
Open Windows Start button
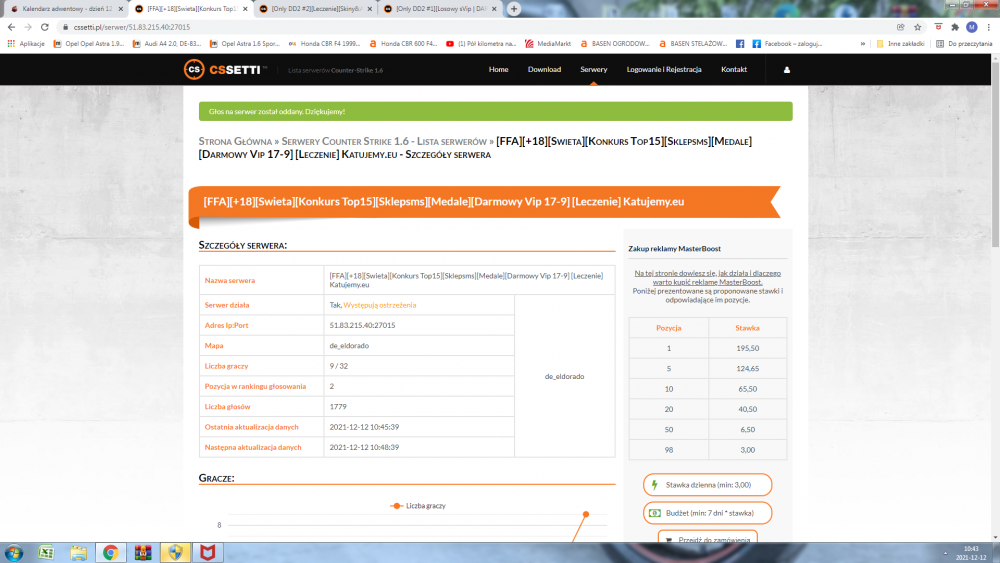point(13,552)
